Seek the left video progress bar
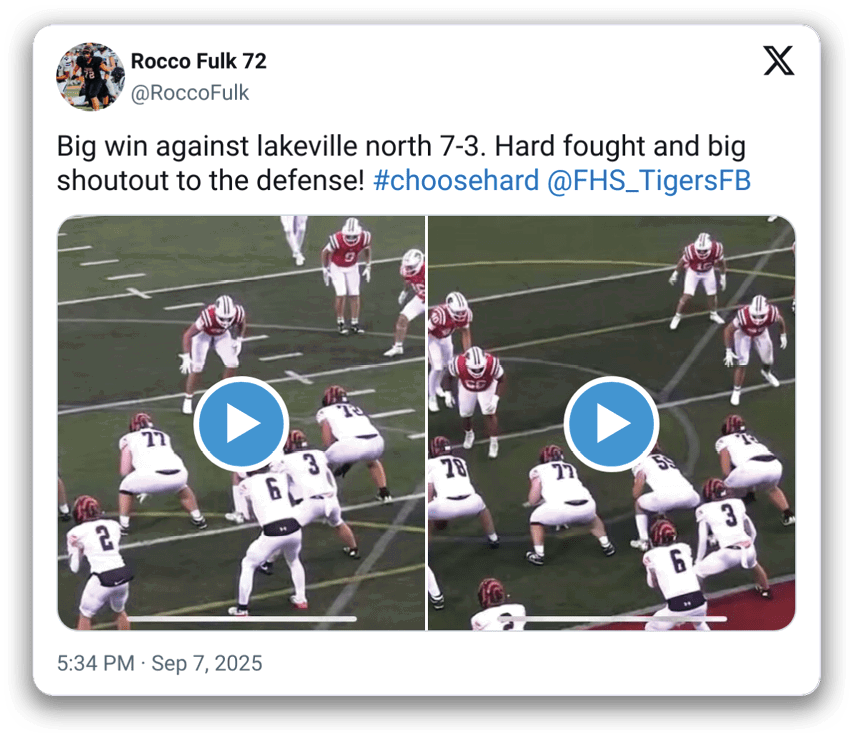The image size is (855, 738). [x=241, y=619]
